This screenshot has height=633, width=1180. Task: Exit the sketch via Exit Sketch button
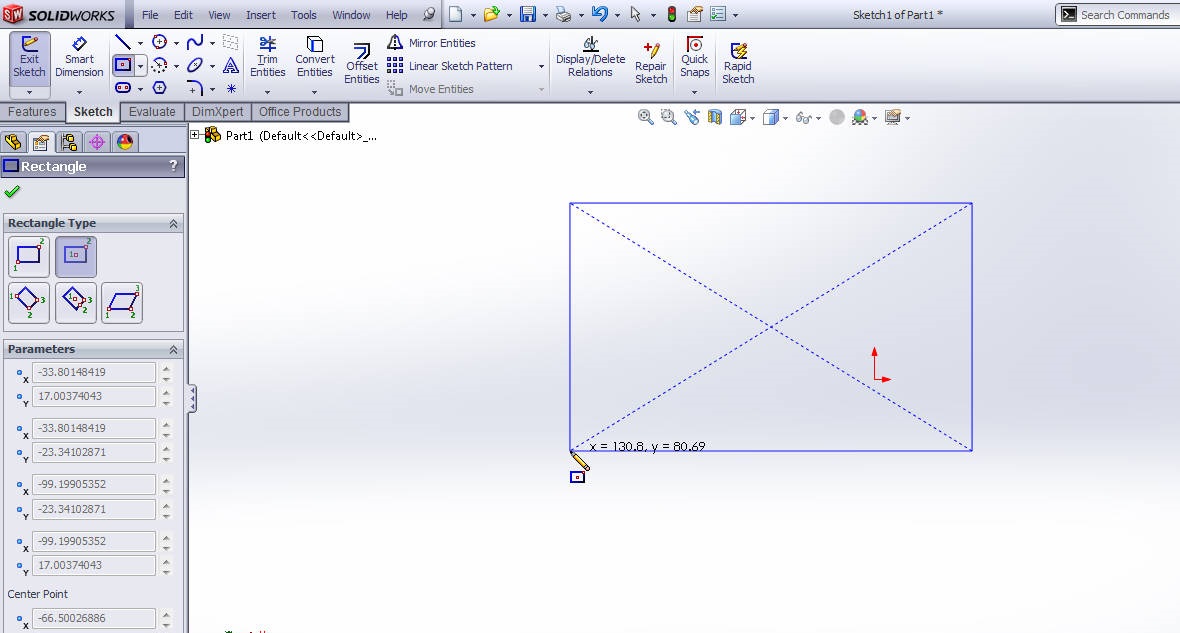point(29,57)
